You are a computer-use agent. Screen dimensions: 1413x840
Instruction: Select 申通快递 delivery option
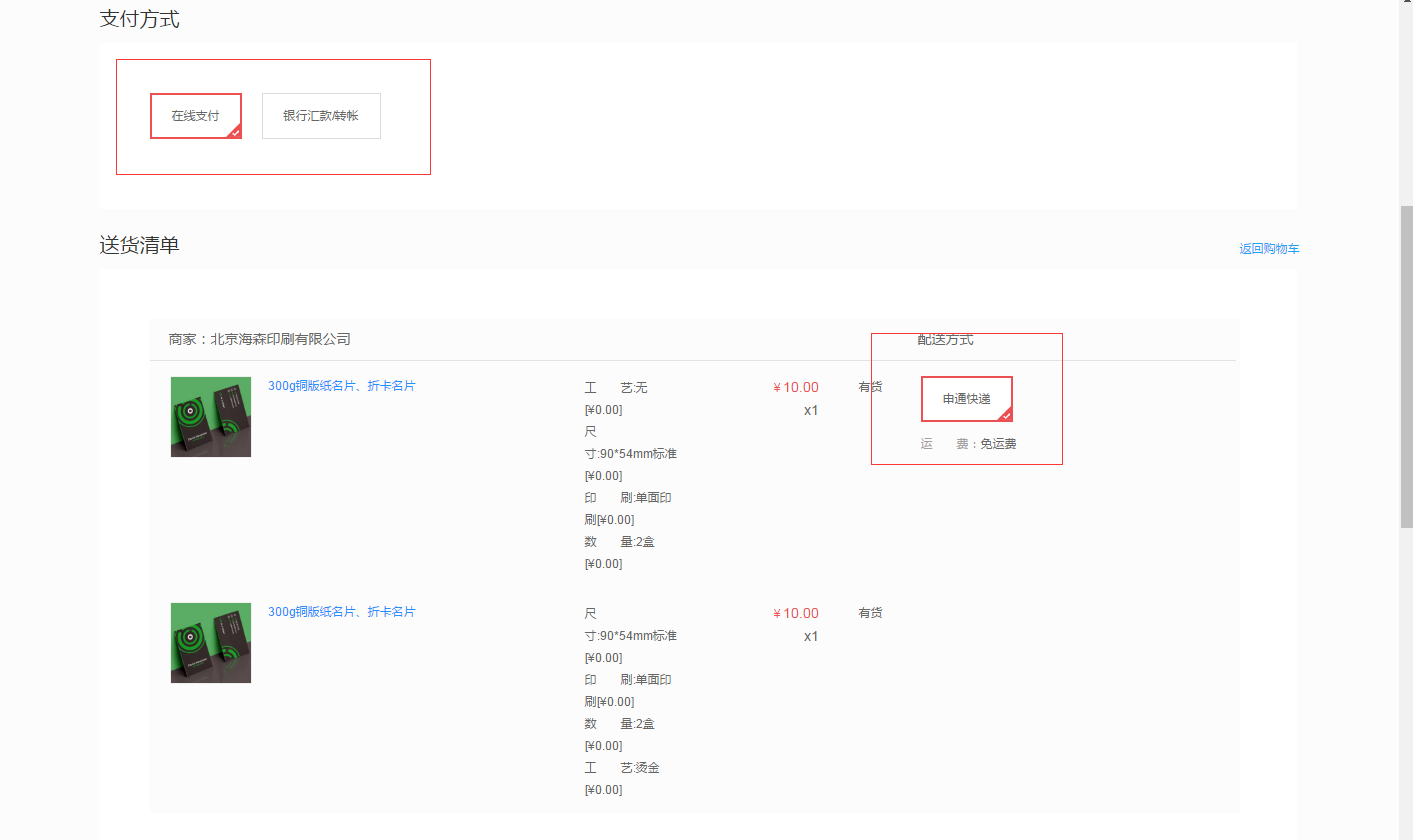click(967, 399)
